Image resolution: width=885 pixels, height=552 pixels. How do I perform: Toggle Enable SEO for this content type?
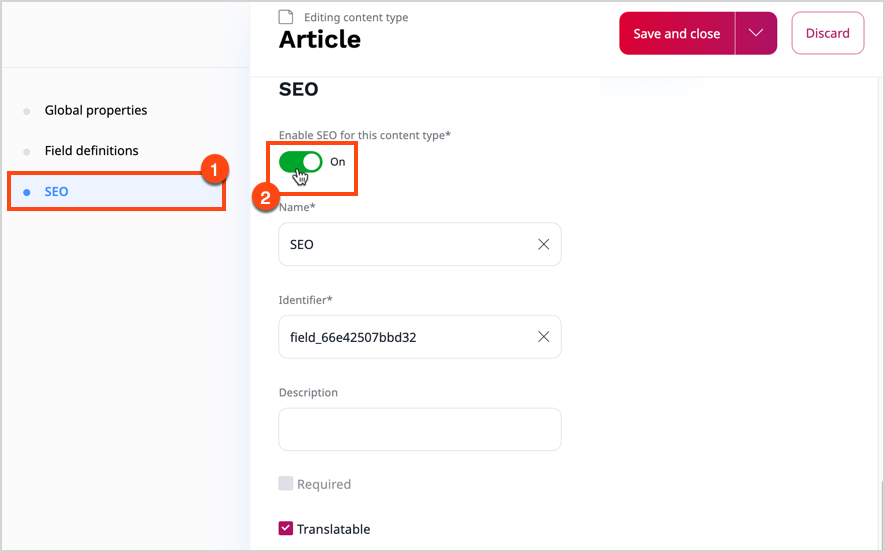coord(300,162)
